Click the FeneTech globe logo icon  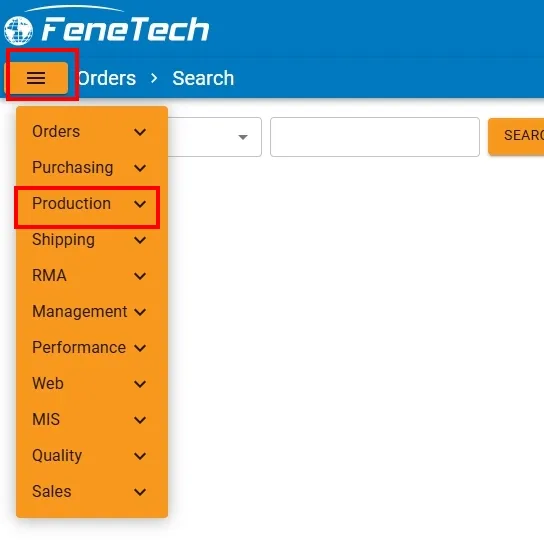tap(18, 31)
